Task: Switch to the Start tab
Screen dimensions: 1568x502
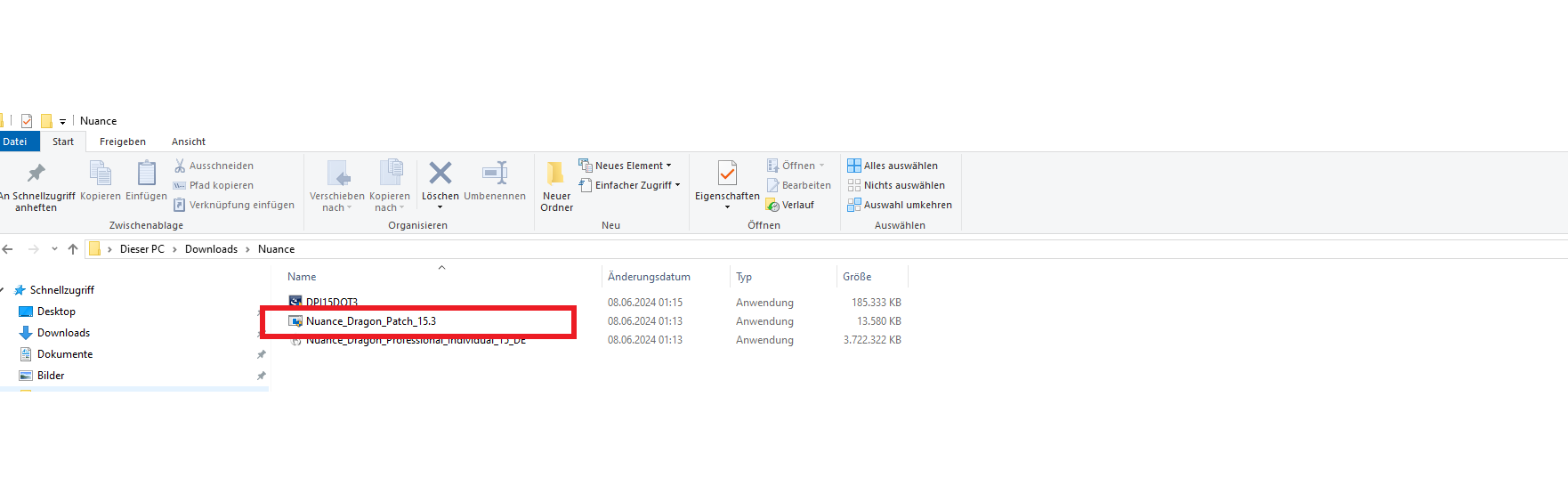Action: click(63, 142)
